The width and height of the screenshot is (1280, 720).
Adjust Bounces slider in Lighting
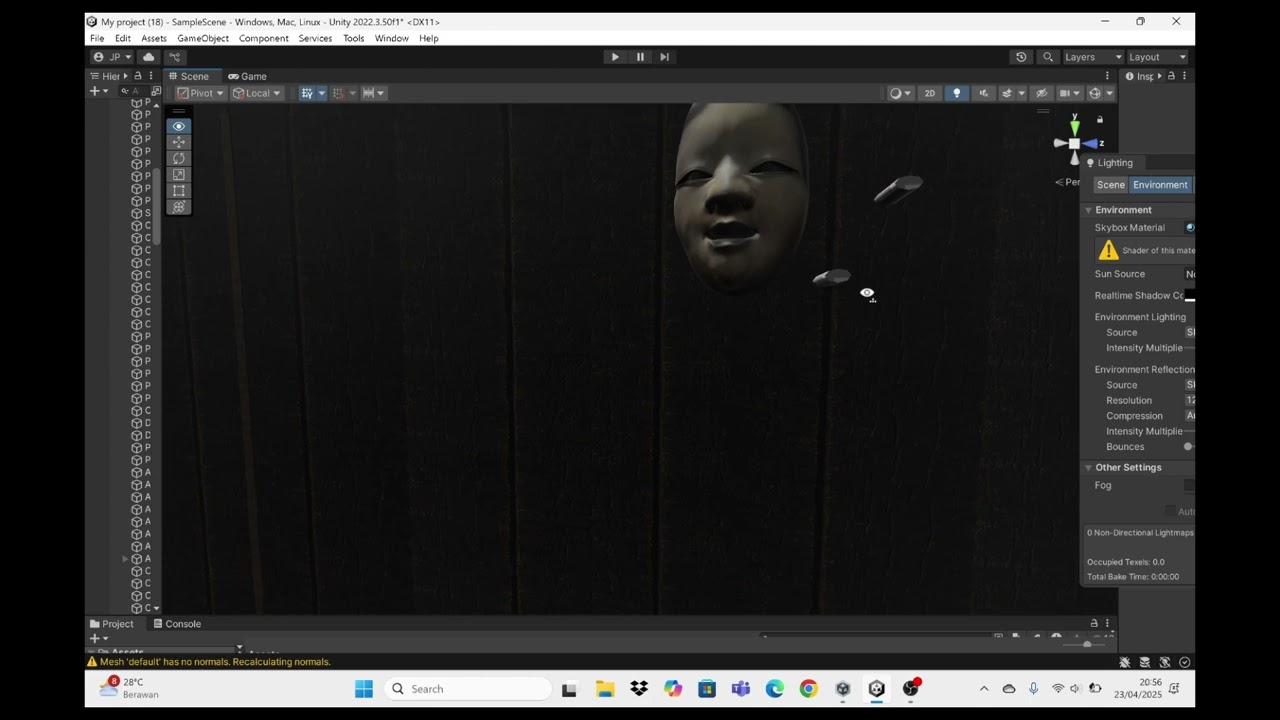click(1189, 447)
